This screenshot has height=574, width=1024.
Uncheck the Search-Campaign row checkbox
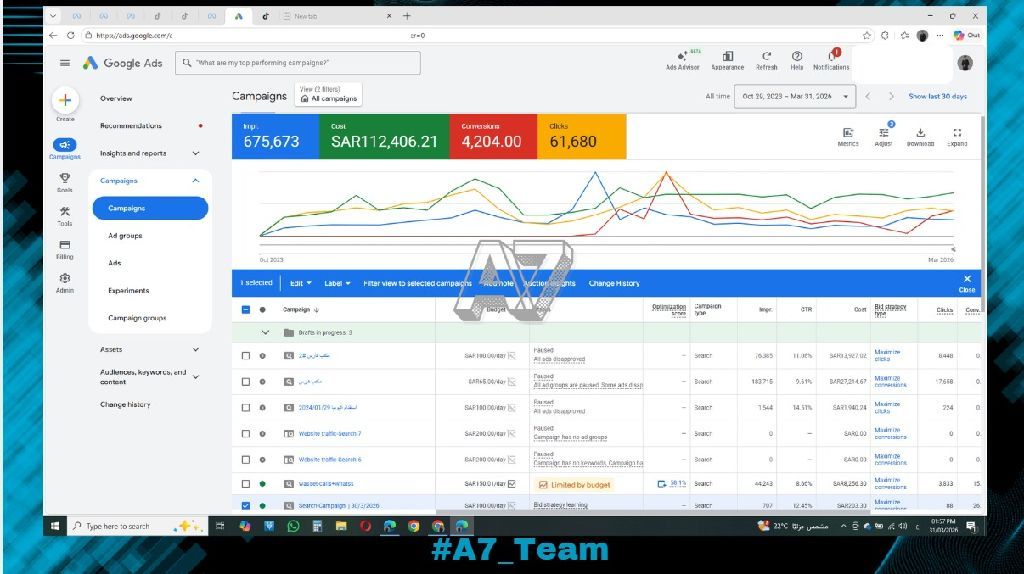(246, 505)
